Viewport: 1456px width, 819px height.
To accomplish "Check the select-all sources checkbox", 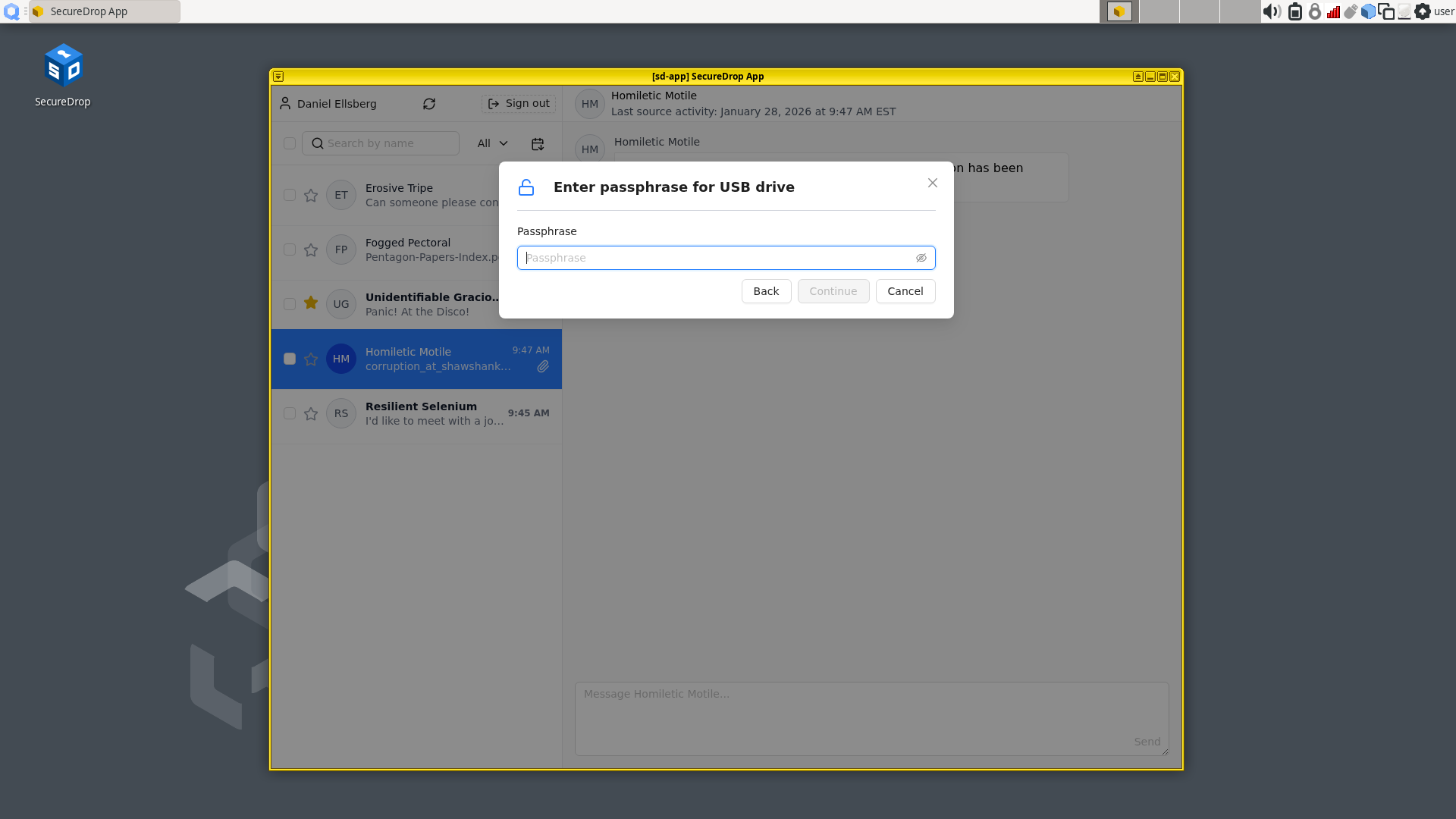I will [290, 143].
